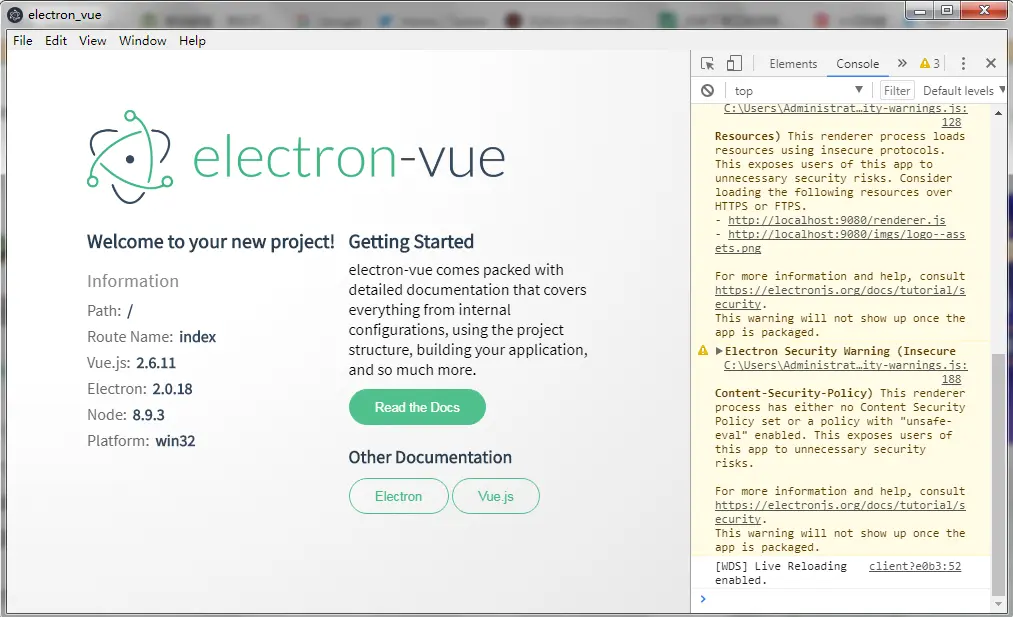The width and height of the screenshot is (1013, 617).
Task: Click the warning icon beside Electron Security Warning
Action: click(703, 351)
